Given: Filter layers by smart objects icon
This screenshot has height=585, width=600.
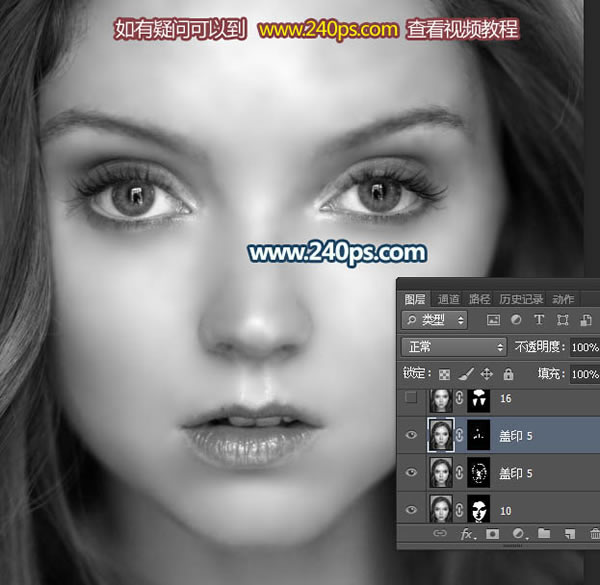Looking at the screenshot, I should point(586,320).
